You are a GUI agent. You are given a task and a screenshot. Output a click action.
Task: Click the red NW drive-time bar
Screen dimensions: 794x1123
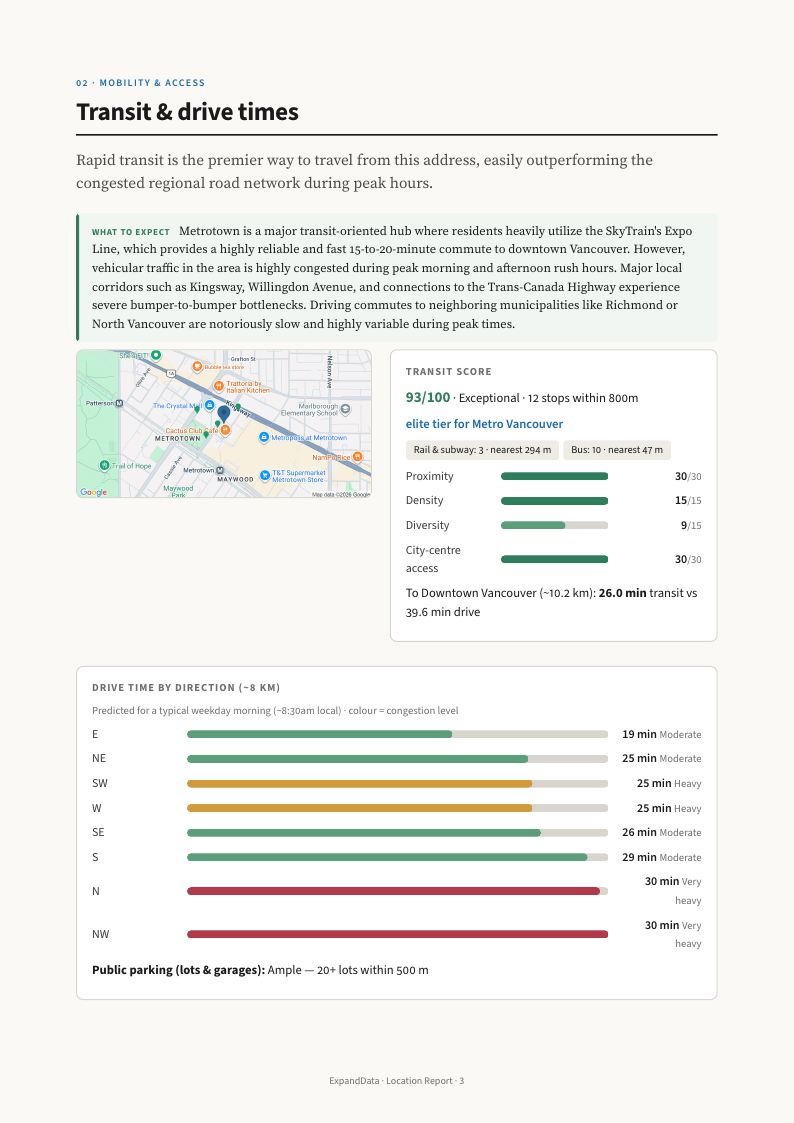[x=397, y=934]
